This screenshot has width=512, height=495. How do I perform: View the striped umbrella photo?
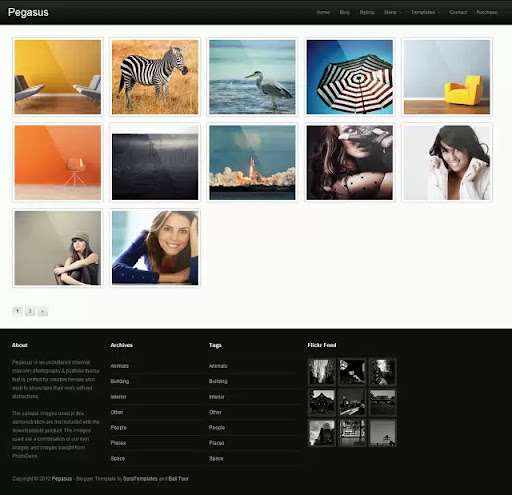tap(350, 77)
